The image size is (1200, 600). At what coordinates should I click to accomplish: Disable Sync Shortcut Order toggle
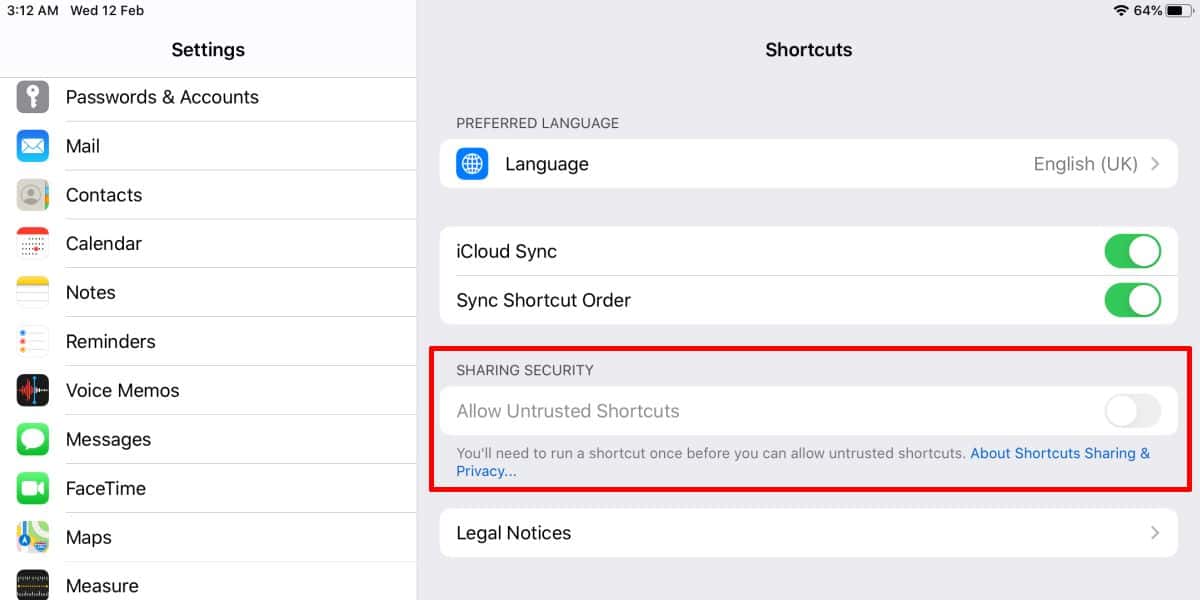coord(1132,300)
